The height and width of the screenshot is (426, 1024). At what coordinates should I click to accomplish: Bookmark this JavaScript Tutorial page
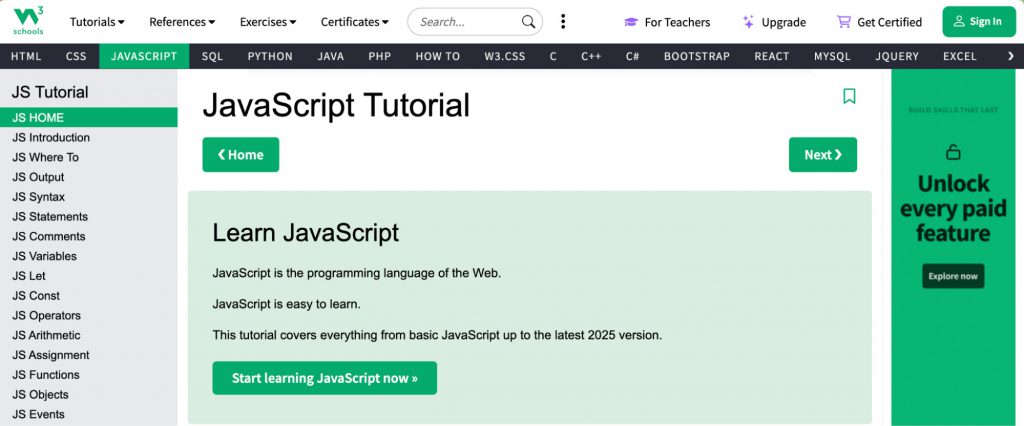tap(849, 96)
